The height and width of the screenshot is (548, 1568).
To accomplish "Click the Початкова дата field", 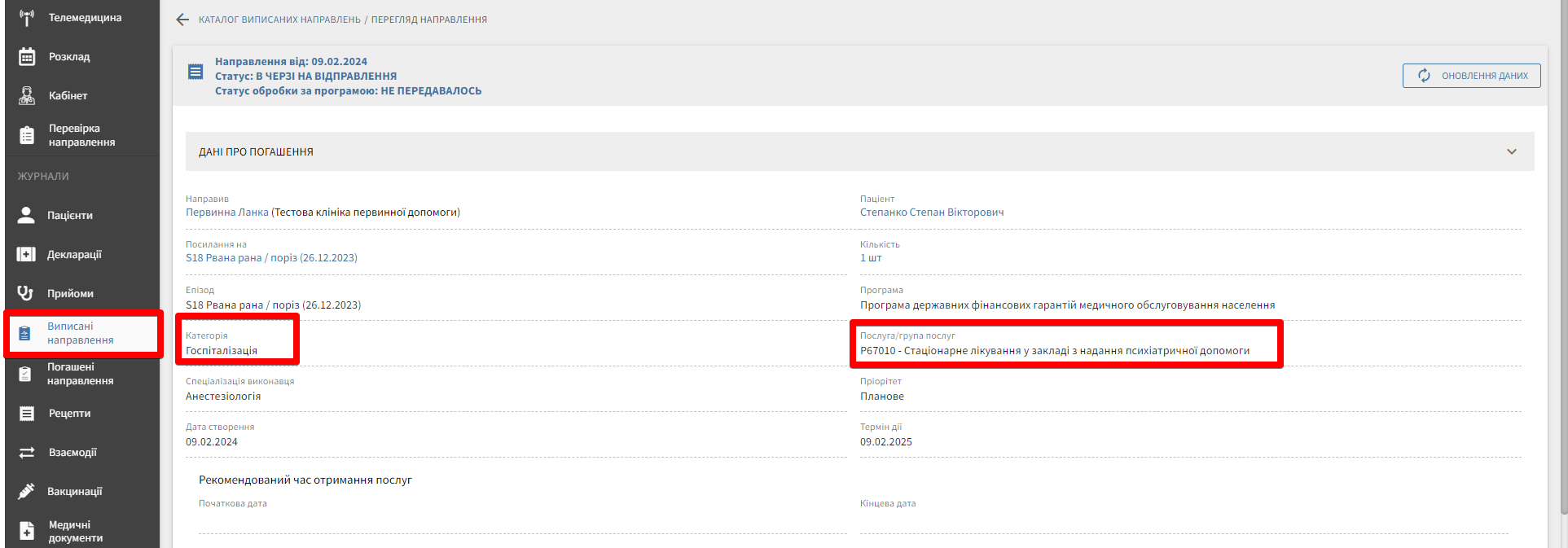I will tap(521, 522).
